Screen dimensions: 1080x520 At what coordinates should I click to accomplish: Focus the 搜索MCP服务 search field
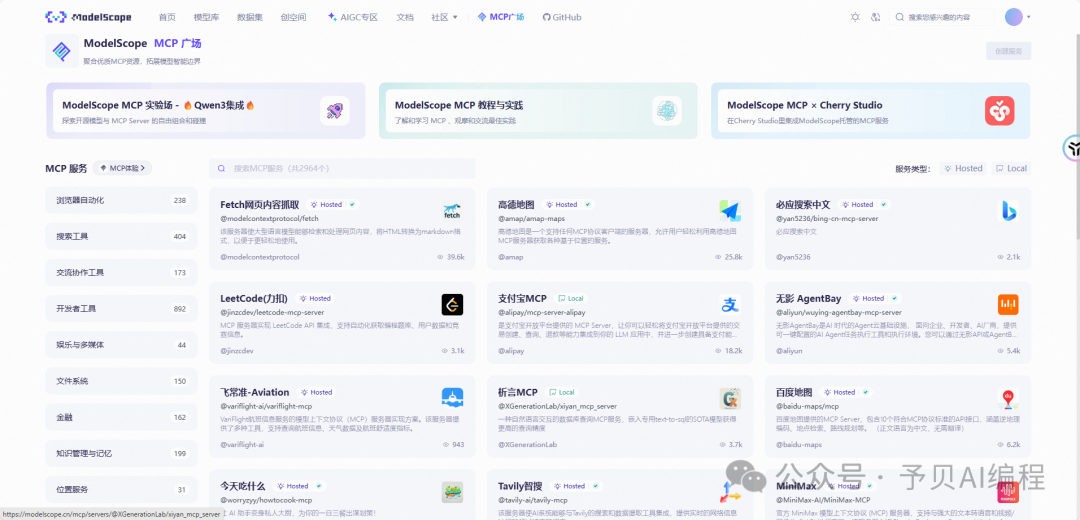pyautogui.click(x=342, y=168)
